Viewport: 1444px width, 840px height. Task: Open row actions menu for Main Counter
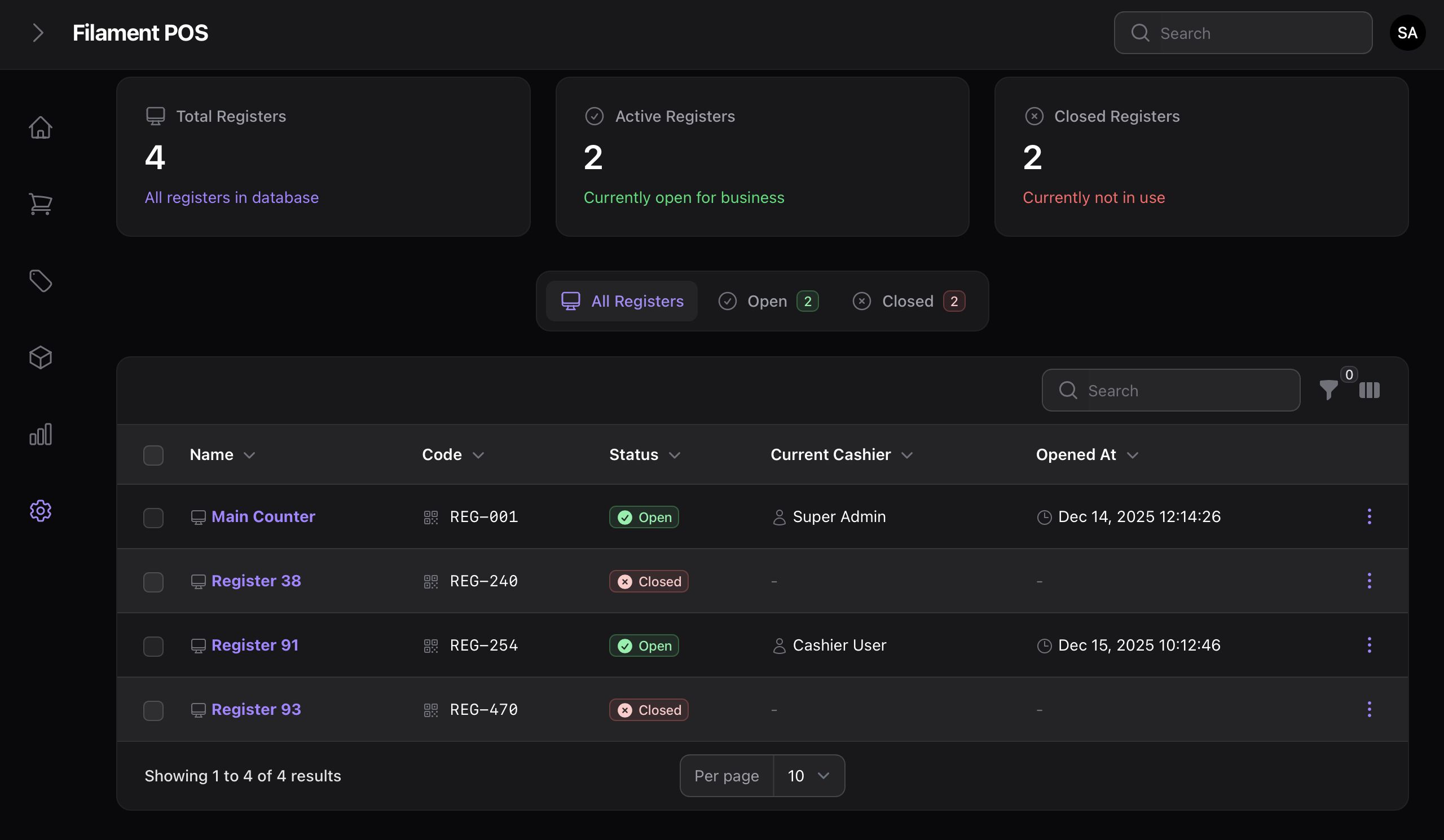pos(1369,516)
